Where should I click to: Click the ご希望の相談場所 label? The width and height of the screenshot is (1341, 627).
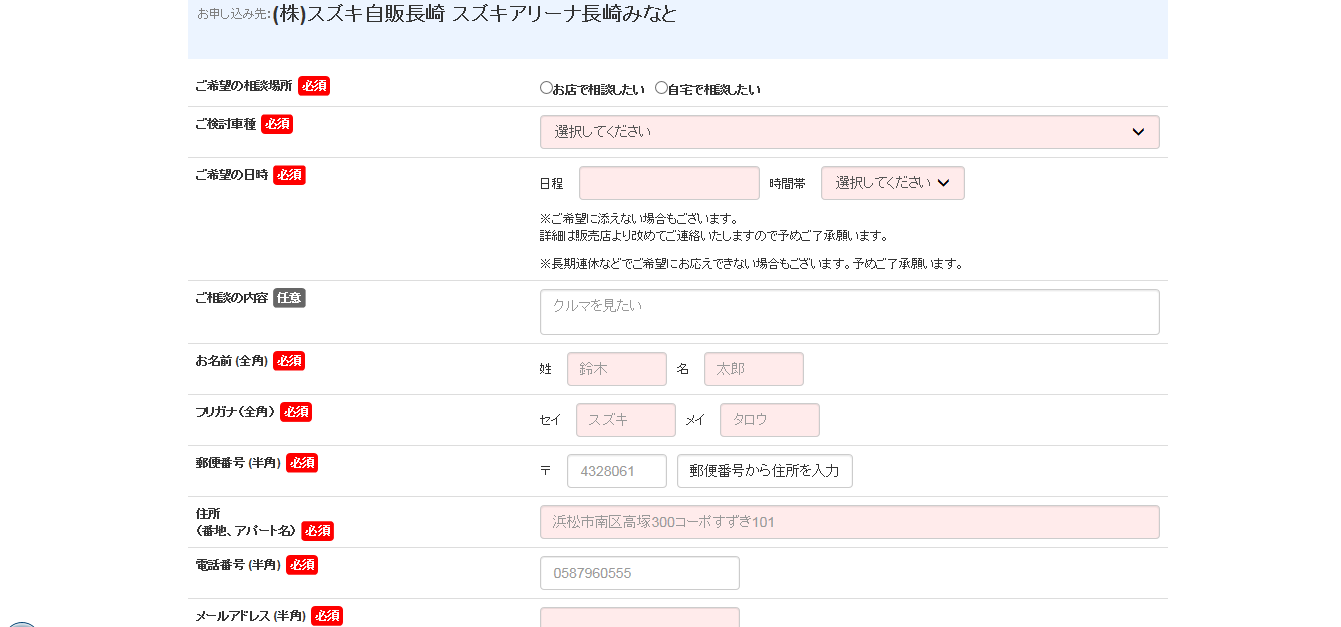point(244,86)
